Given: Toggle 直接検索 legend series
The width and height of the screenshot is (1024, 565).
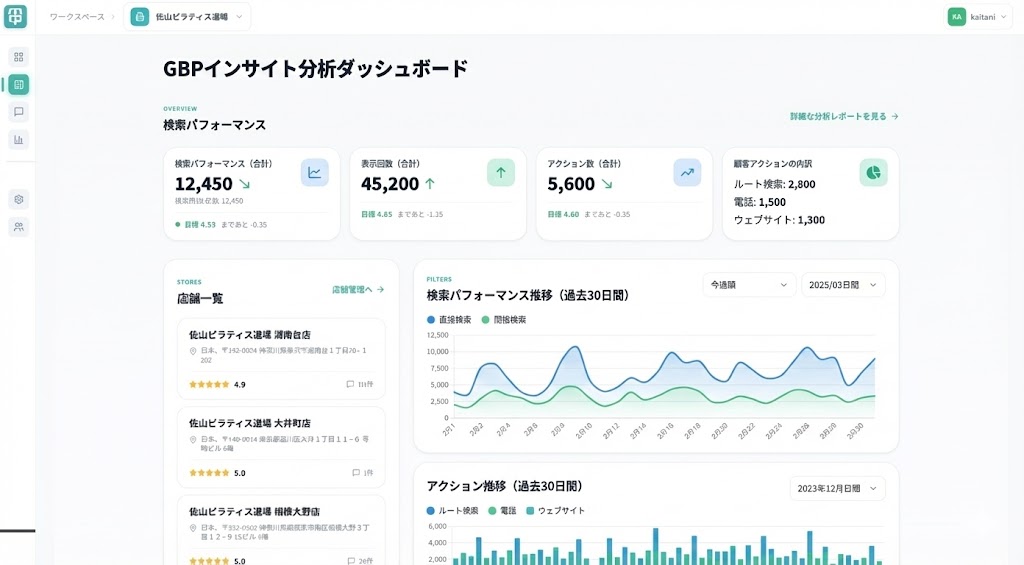Looking at the screenshot, I should [449, 319].
